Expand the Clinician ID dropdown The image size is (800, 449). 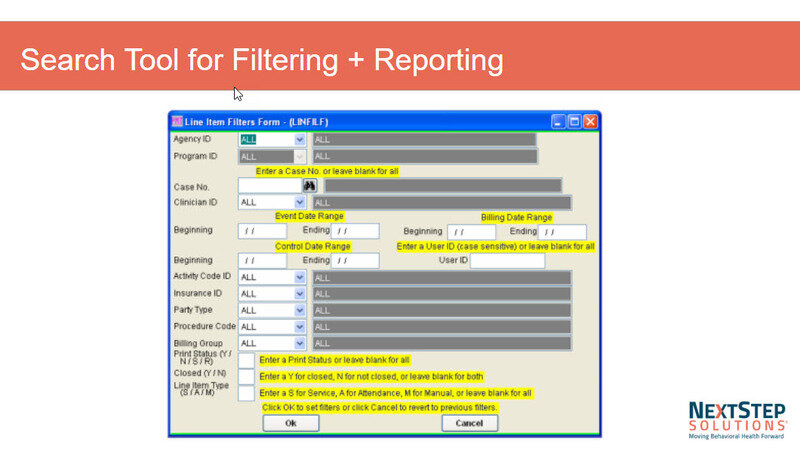click(299, 202)
